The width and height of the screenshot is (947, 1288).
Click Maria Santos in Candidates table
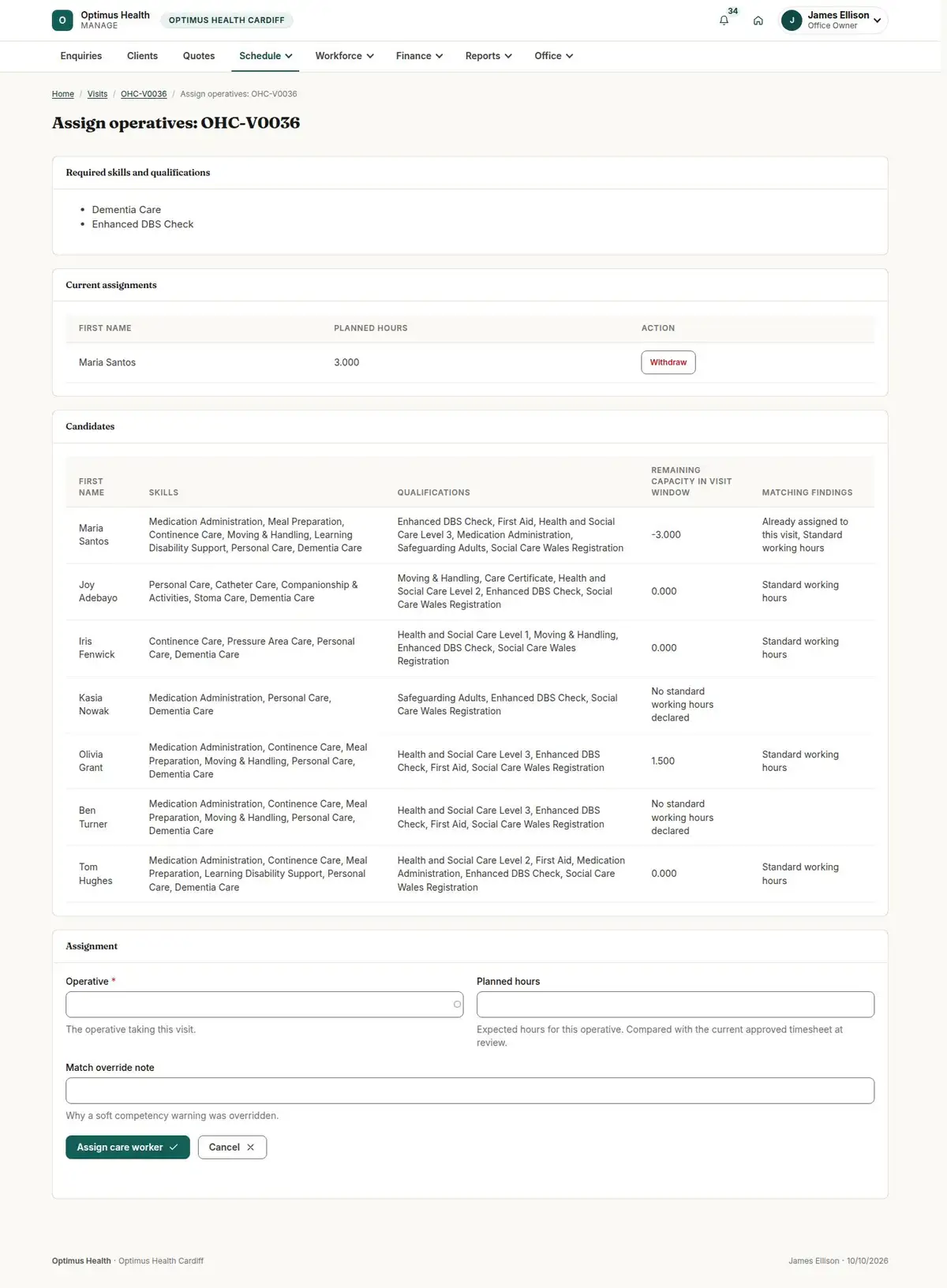(x=94, y=535)
